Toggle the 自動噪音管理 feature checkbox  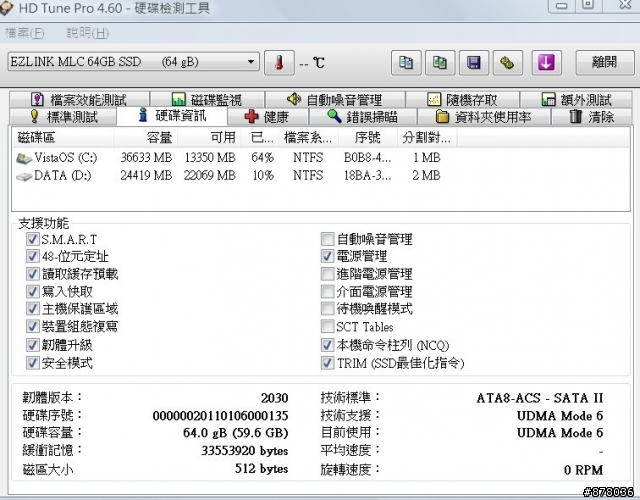pyautogui.click(x=327, y=239)
